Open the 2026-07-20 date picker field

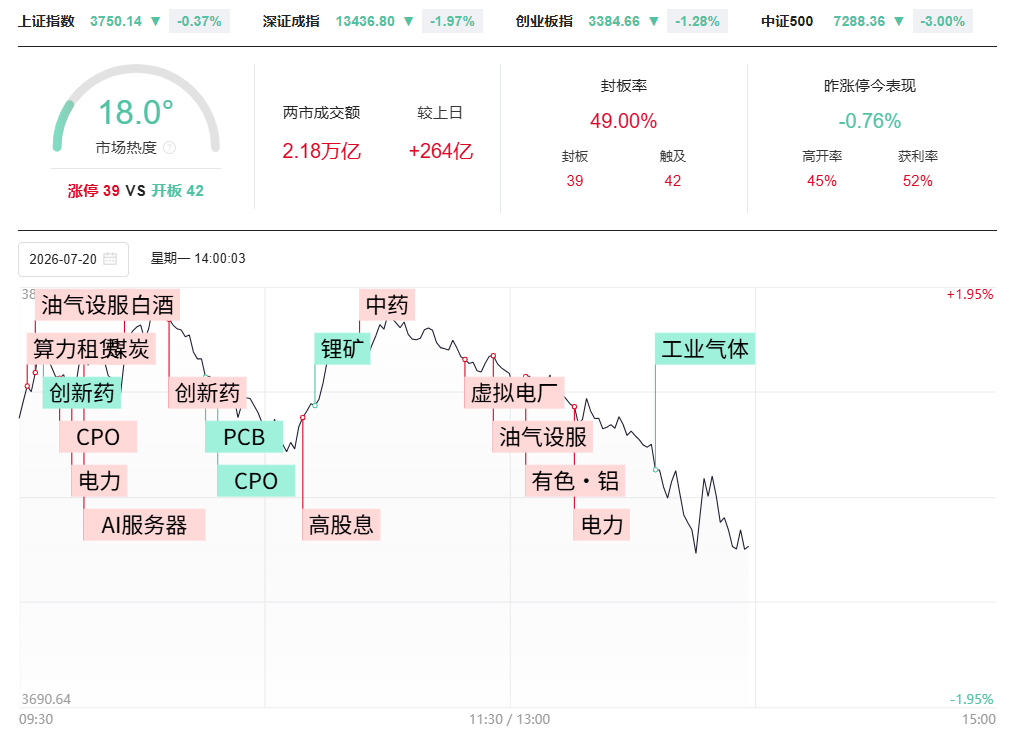tap(73, 259)
